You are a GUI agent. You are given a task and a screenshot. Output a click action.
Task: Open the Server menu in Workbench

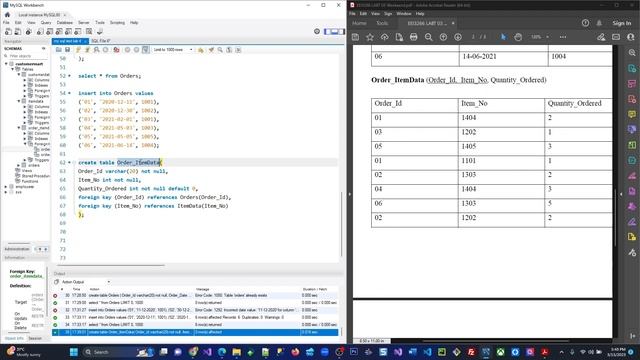84,23
